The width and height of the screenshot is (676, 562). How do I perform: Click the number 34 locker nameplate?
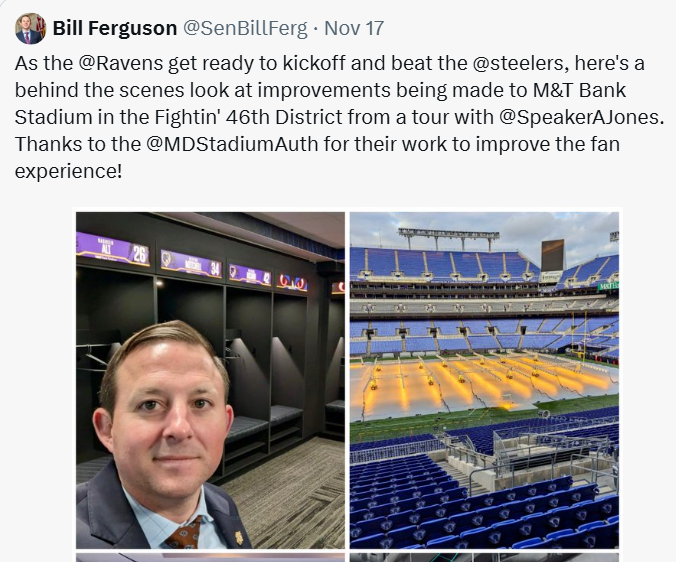click(x=191, y=265)
